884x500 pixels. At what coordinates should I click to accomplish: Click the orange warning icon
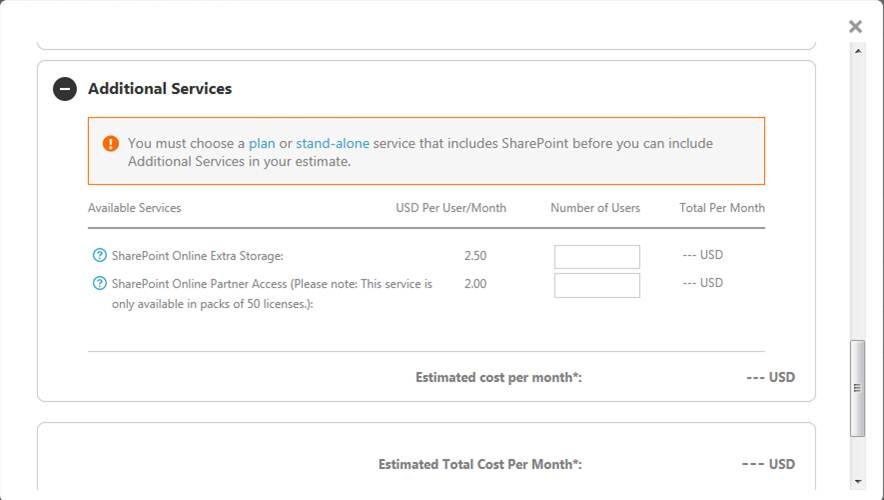[x=111, y=144]
